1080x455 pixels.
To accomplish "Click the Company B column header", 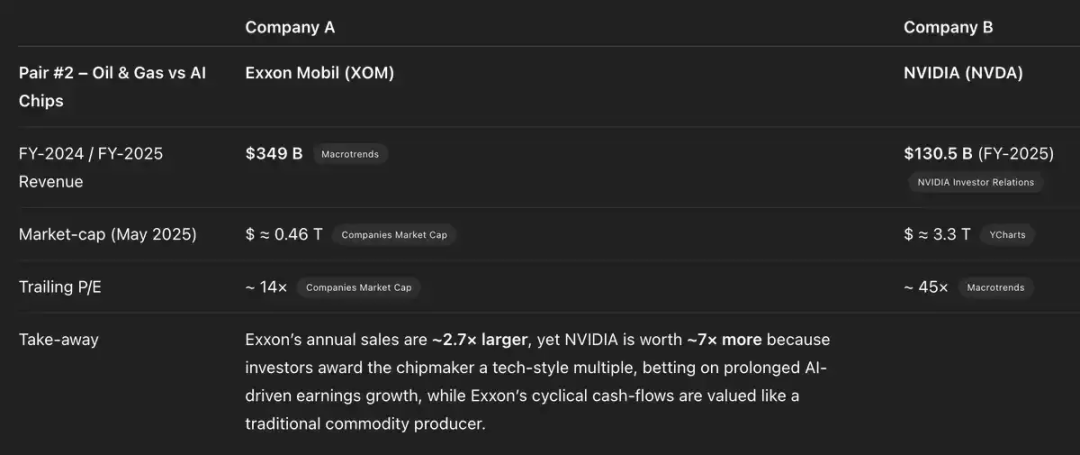I will (x=948, y=27).
